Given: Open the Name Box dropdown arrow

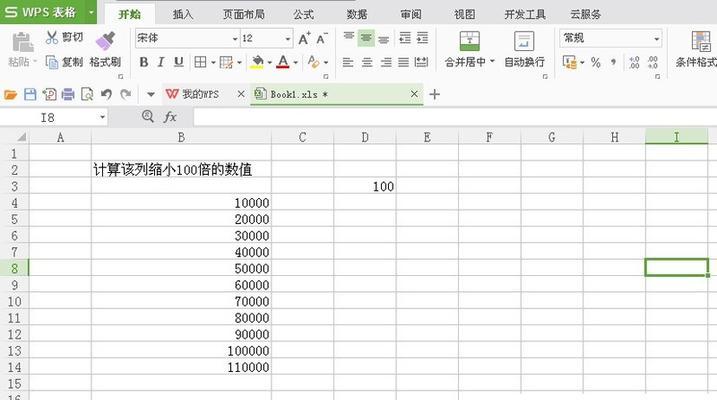Looking at the screenshot, I should pos(102,117).
